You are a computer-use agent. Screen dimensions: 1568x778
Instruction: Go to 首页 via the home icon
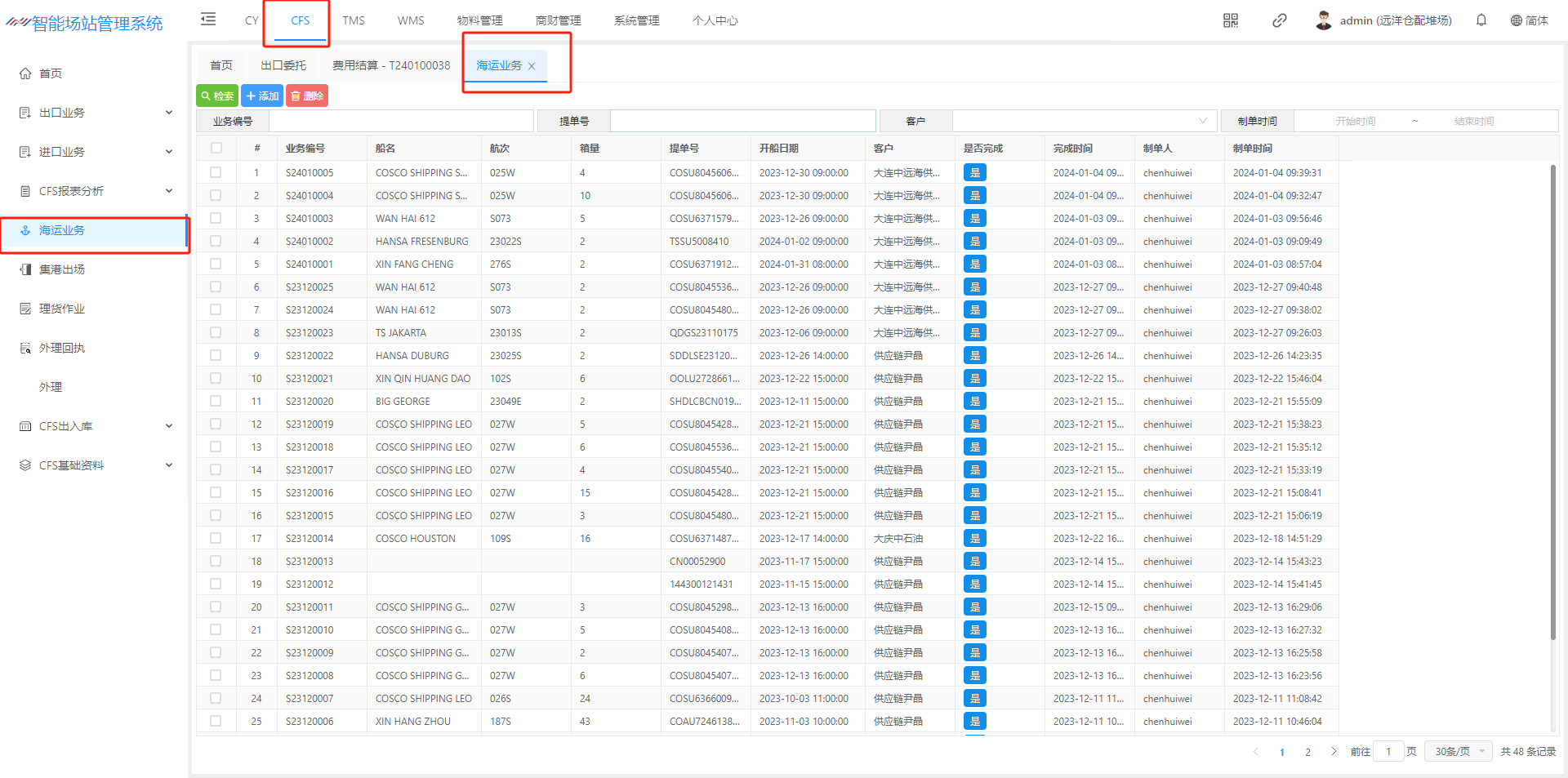25,73
